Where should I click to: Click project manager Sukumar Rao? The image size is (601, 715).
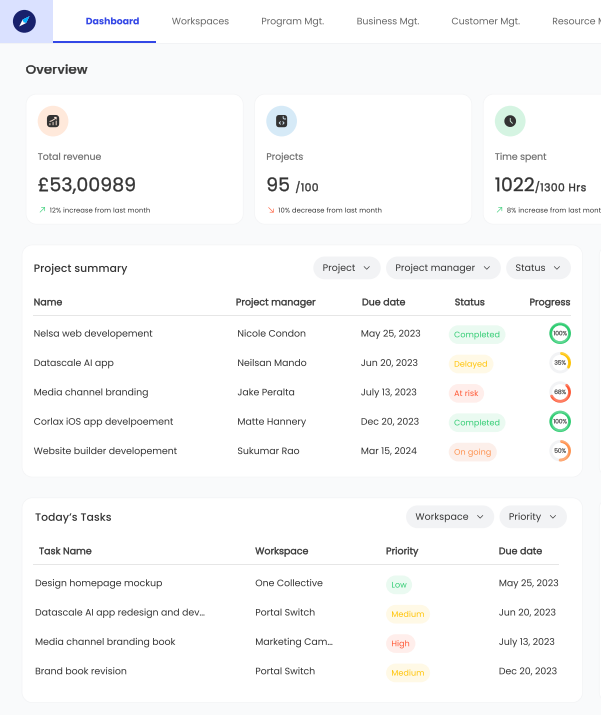click(268, 451)
